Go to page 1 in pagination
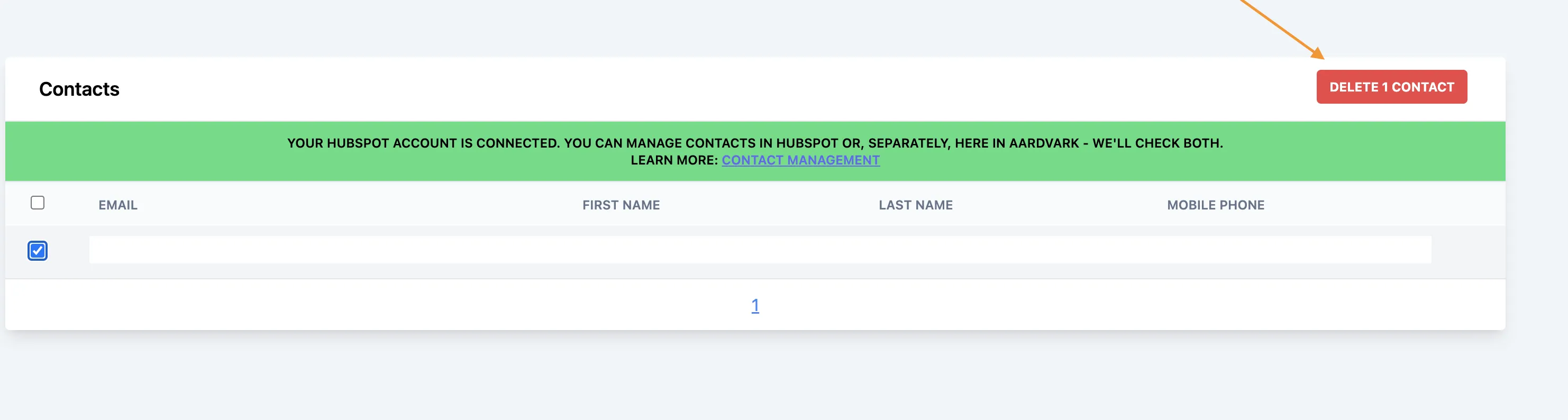The height and width of the screenshot is (420, 1568). tap(755, 306)
